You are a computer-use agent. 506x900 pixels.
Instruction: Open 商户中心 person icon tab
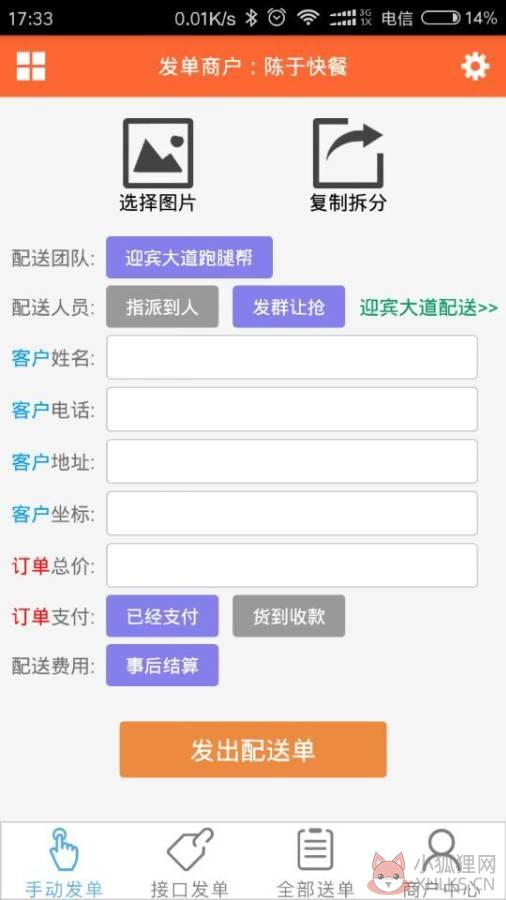[x=441, y=850]
